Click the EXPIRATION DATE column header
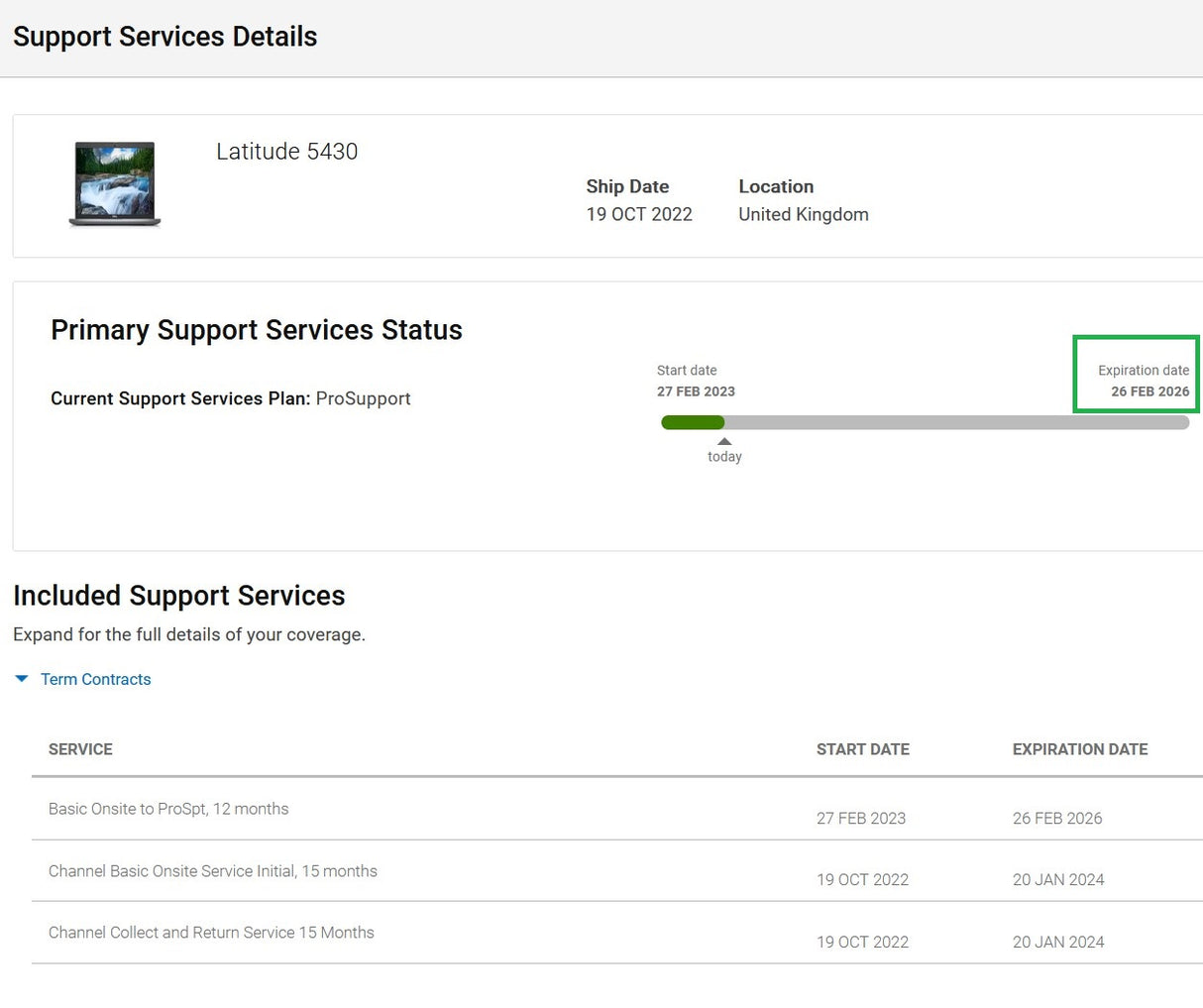The height and width of the screenshot is (1008, 1203). (1079, 749)
